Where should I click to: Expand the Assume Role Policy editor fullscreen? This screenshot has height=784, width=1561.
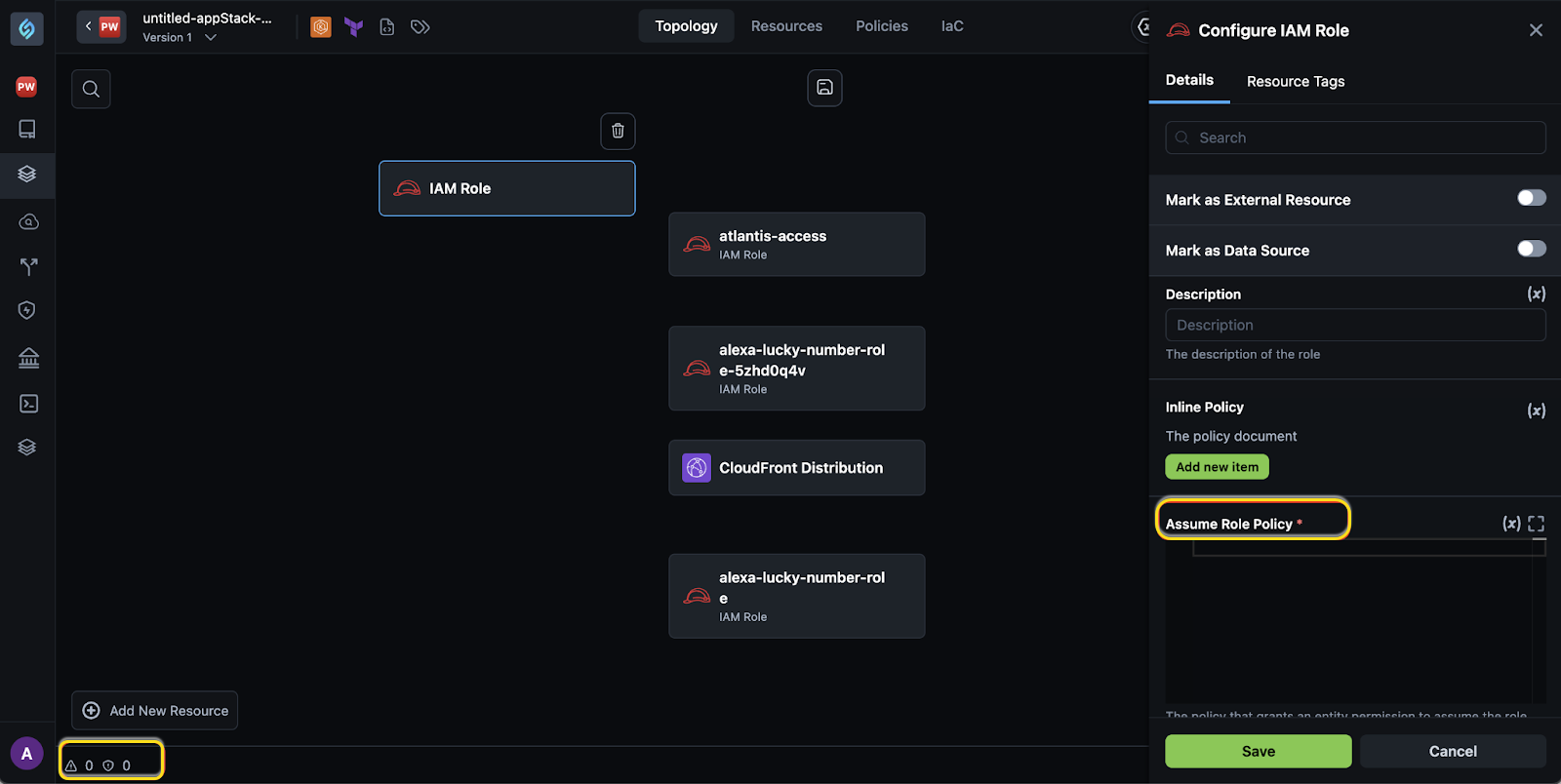tap(1537, 524)
